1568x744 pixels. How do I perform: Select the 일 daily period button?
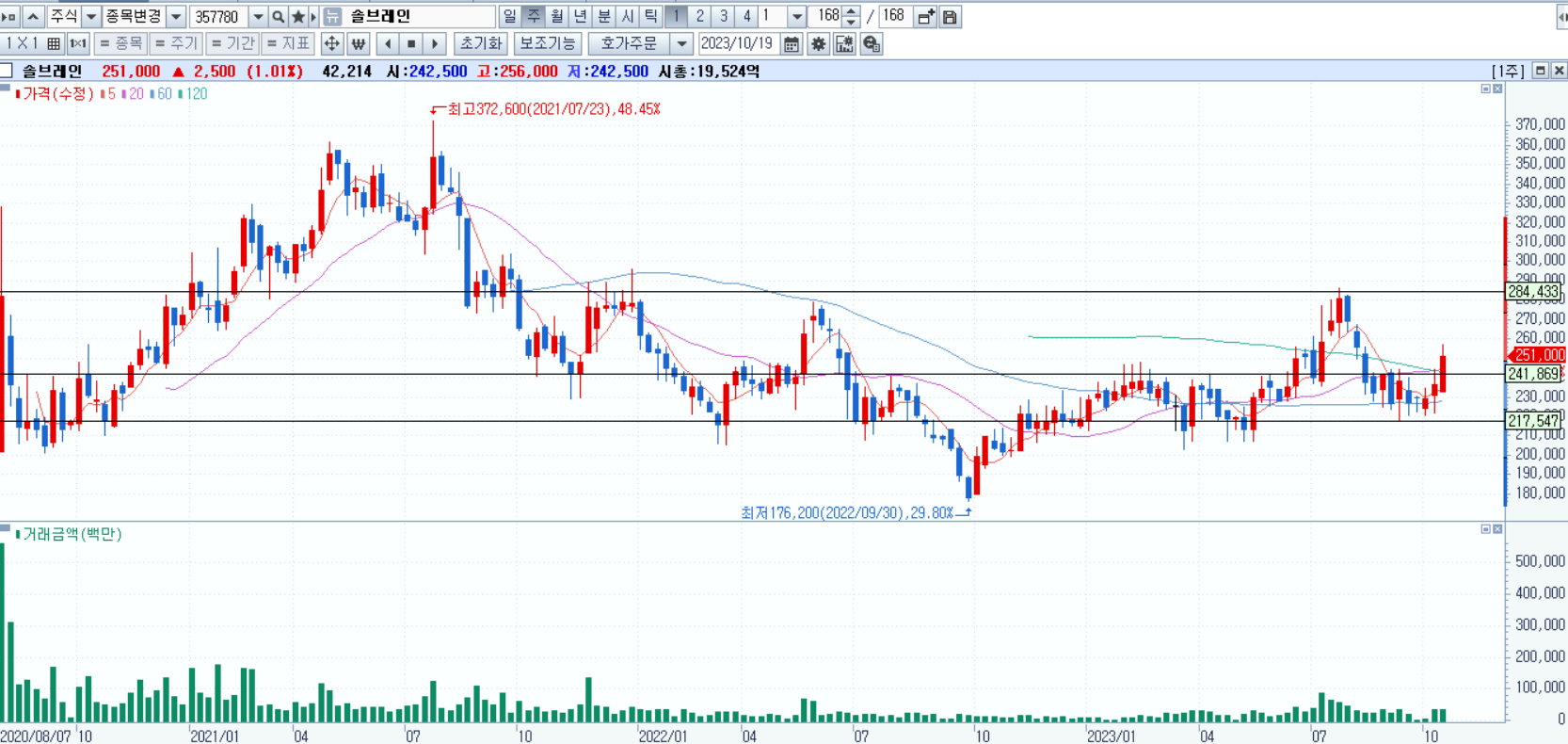point(510,17)
